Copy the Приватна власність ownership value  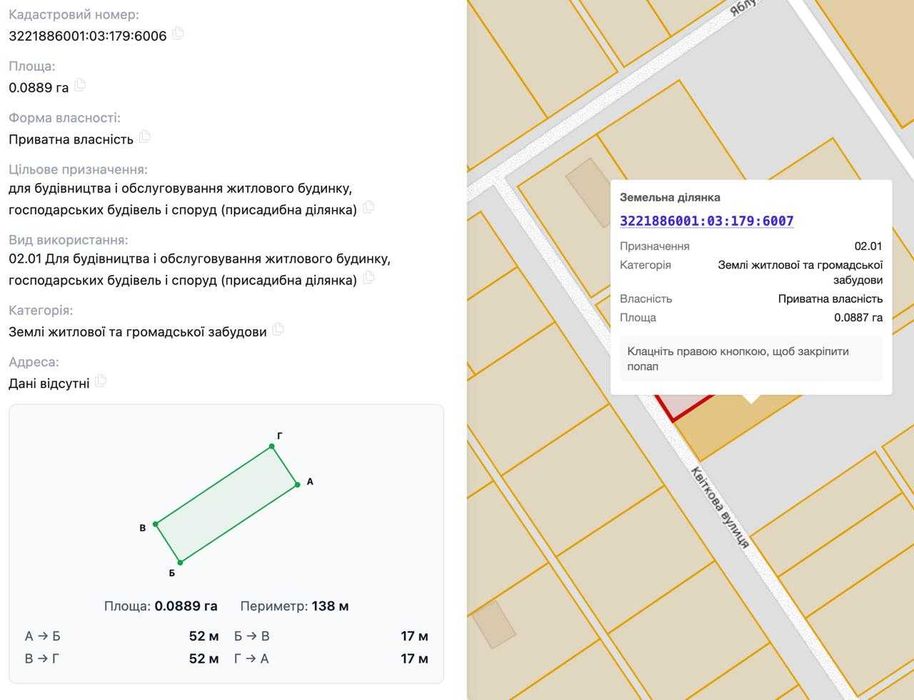click(x=145, y=137)
